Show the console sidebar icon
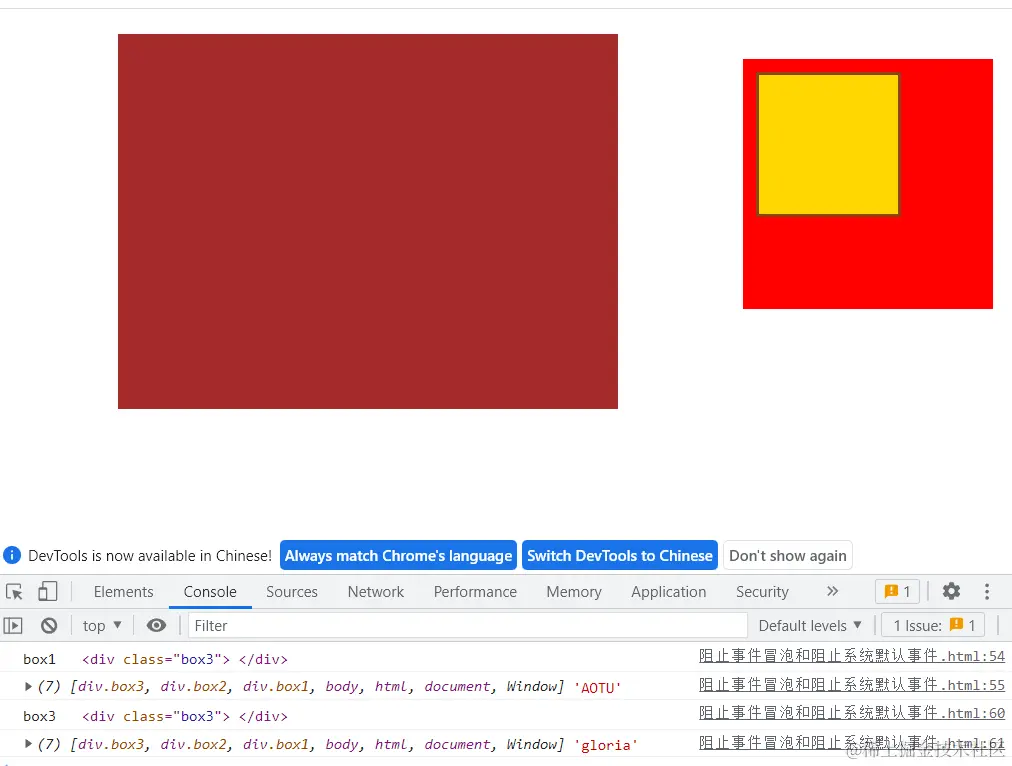The height and width of the screenshot is (766, 1012). tap(13, 625)
